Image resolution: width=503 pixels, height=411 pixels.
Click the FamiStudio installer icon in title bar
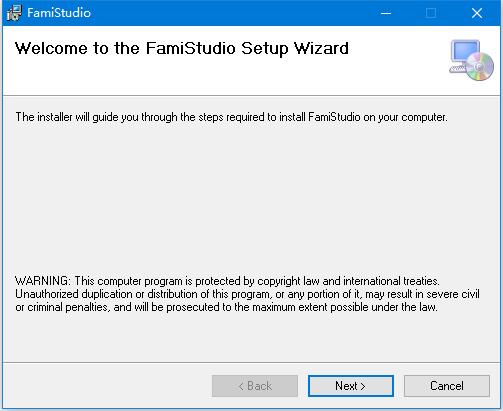pos(14,13)
